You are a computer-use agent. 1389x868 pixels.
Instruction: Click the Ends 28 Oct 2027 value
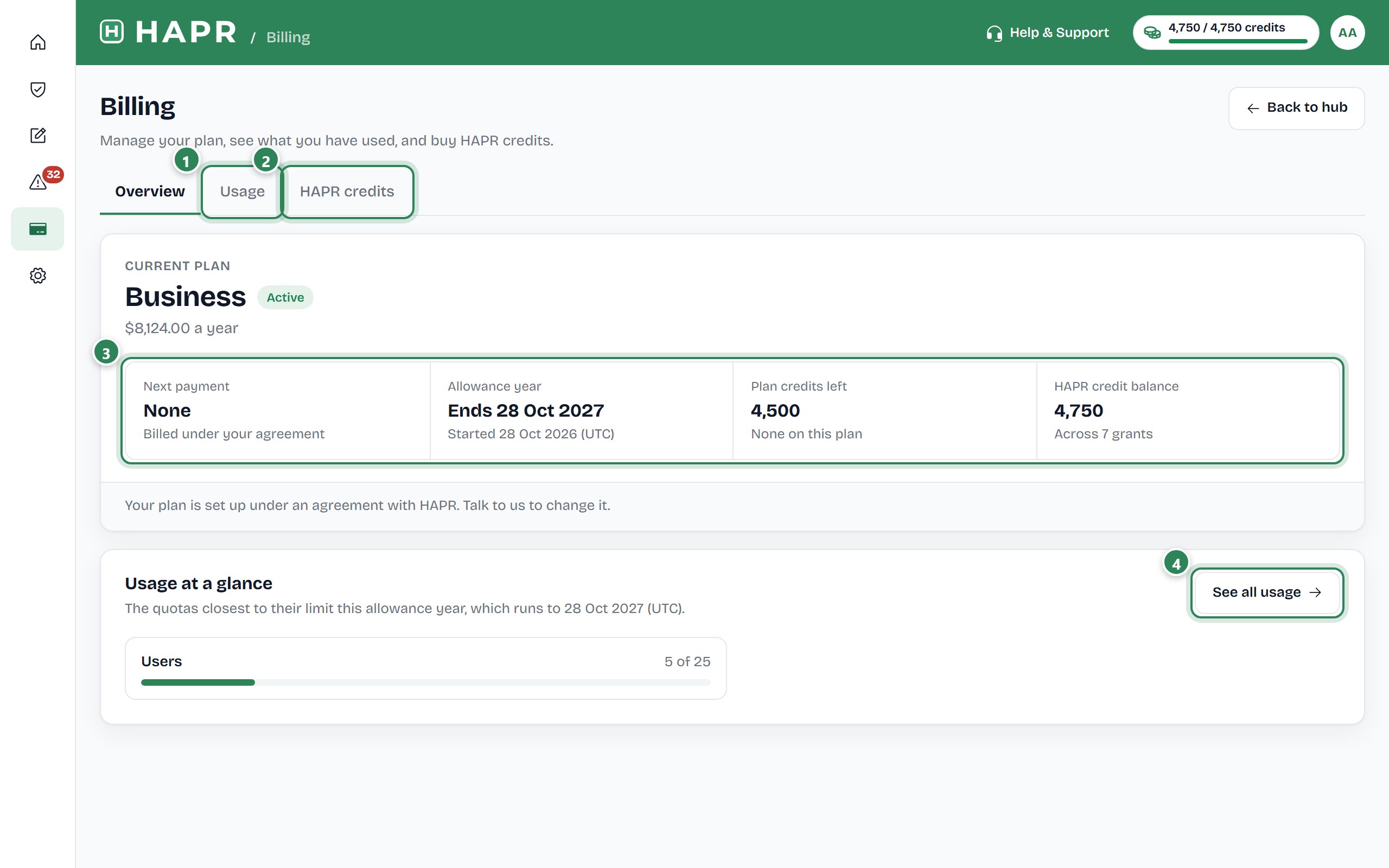pyautogui.click(x=526, y=411)
